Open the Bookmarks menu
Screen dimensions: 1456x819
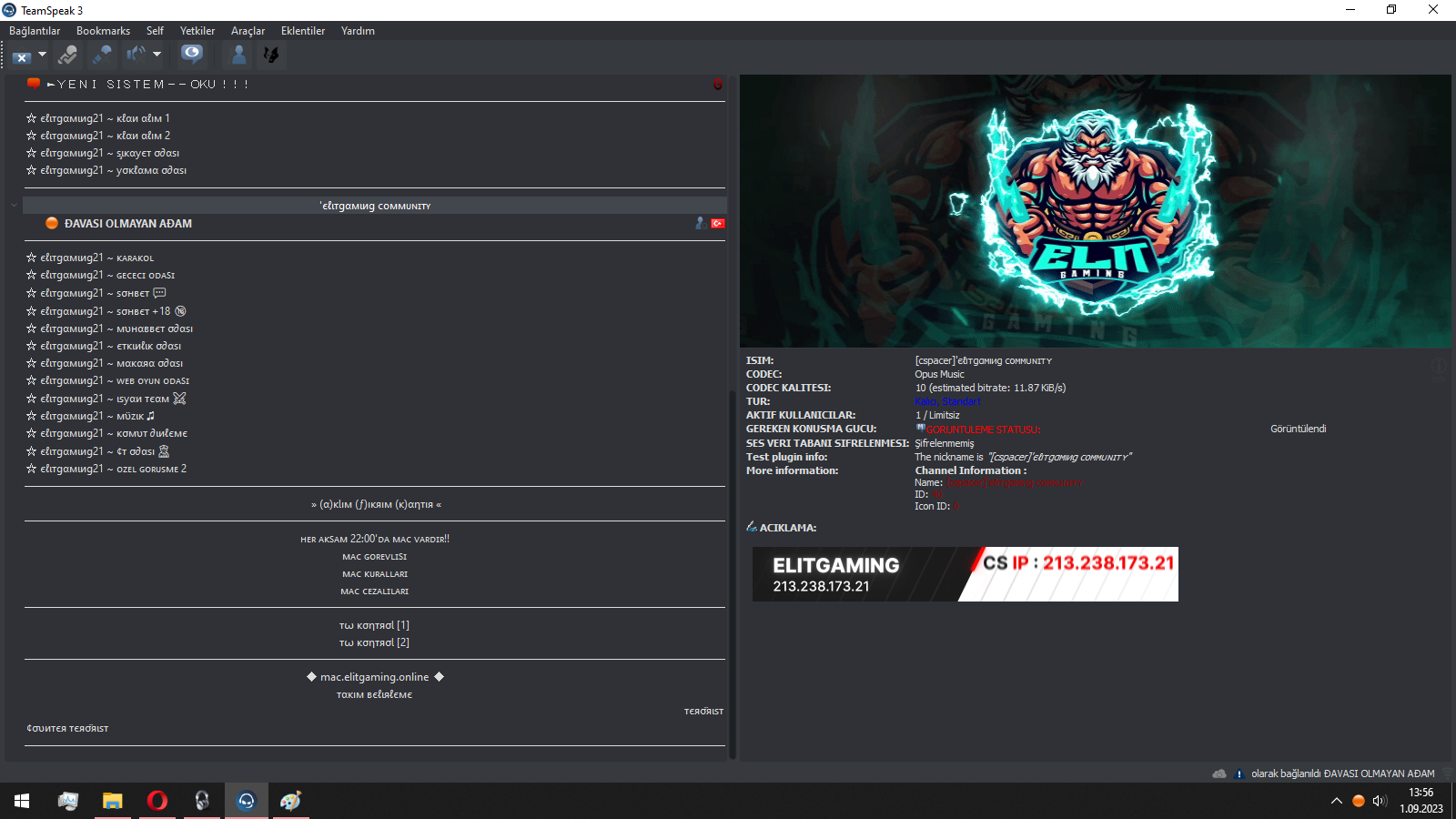[103, 31]
